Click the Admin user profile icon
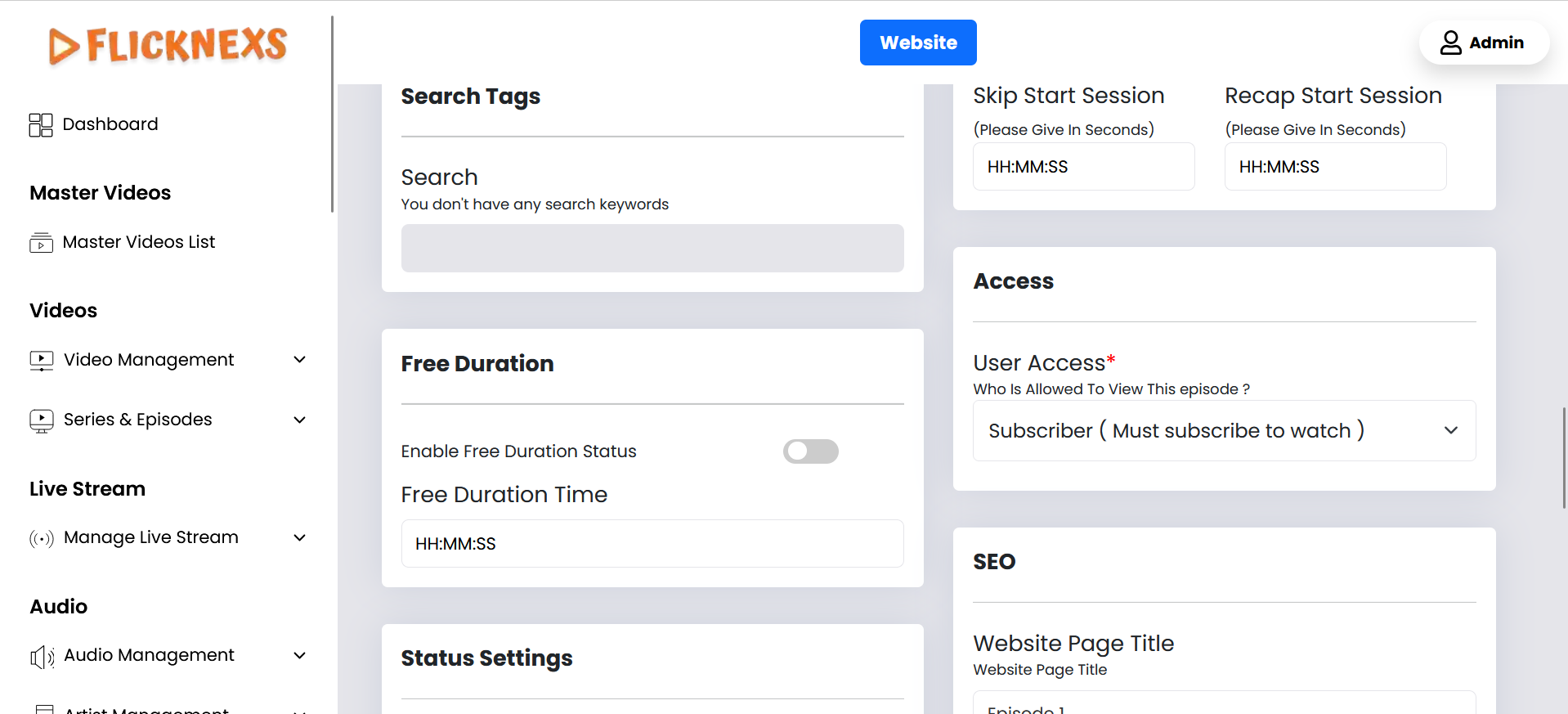This screenshot has height=714, width=1568. coord(1450,43)
